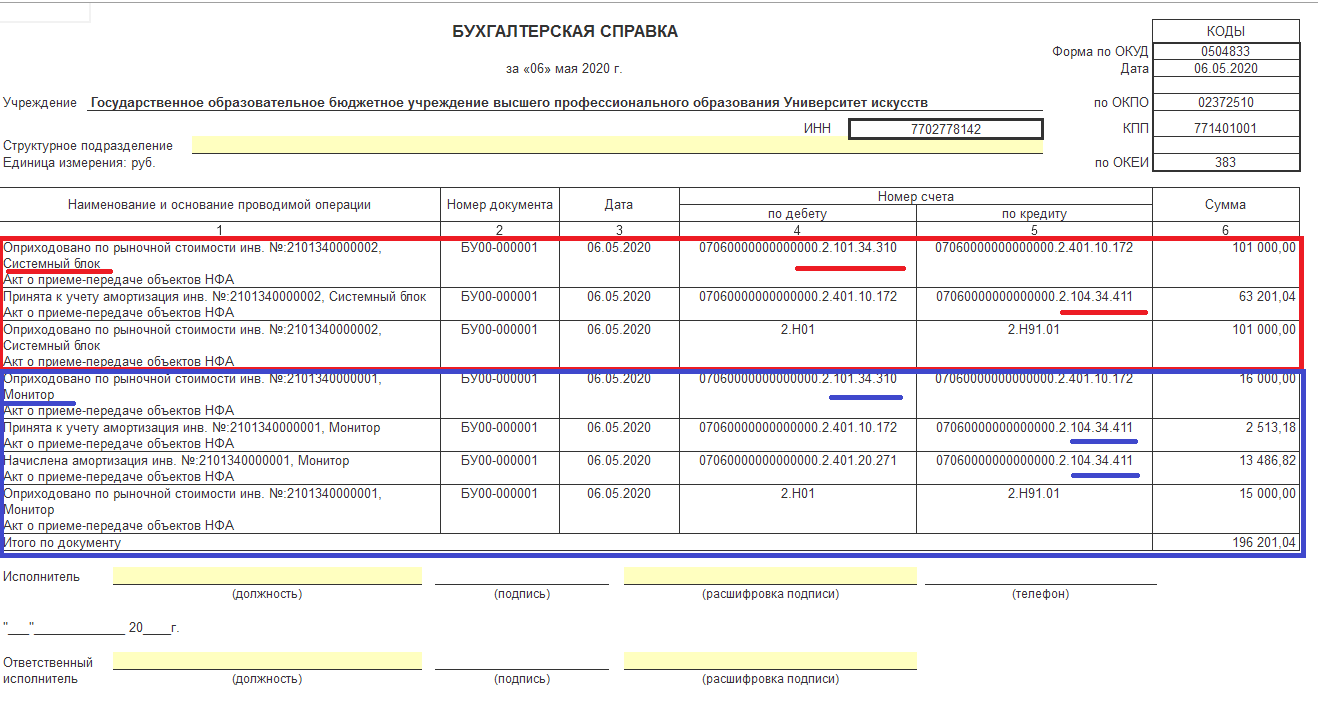Select the total sum 196 201,04
1318x704 pixels.
pos(1226,543)
